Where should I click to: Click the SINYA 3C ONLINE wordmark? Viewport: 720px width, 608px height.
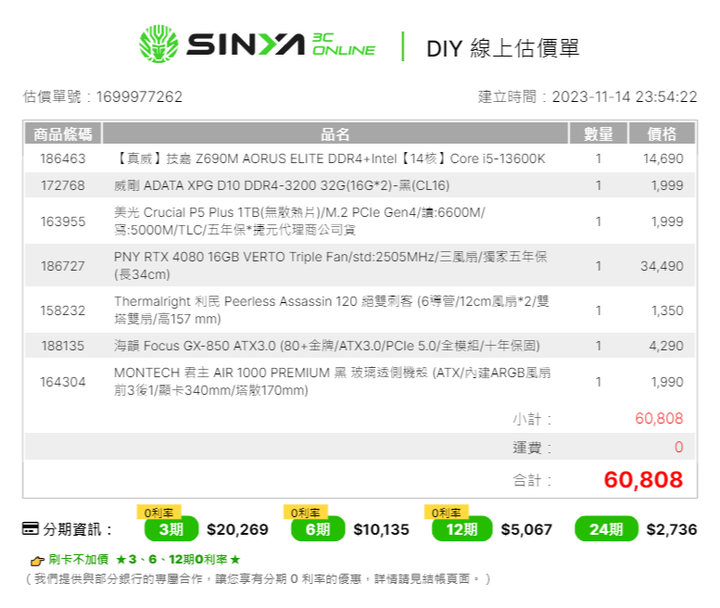click(281, 45)
